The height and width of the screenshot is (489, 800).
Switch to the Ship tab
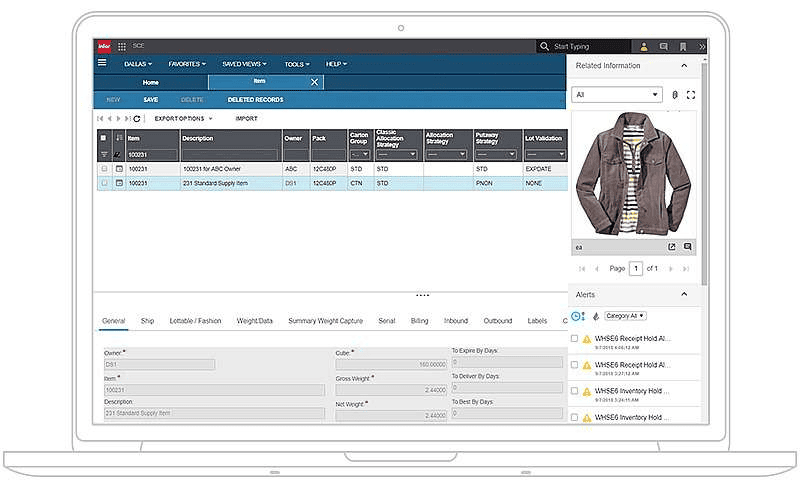click(147, 321)
